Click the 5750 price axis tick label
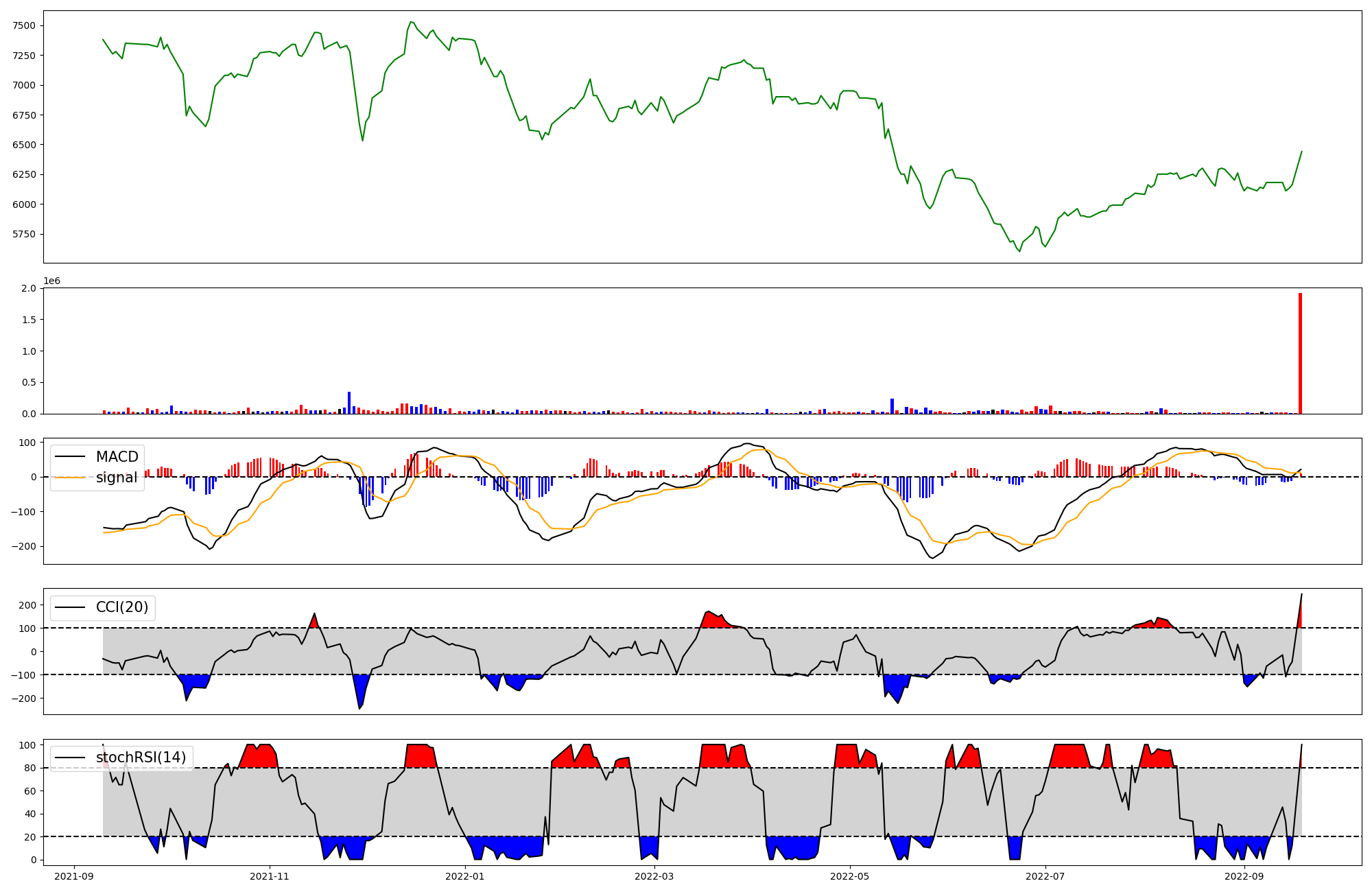Image resolution: width=1372 pixels, height=892 pixels. click(x=24, y=234)
